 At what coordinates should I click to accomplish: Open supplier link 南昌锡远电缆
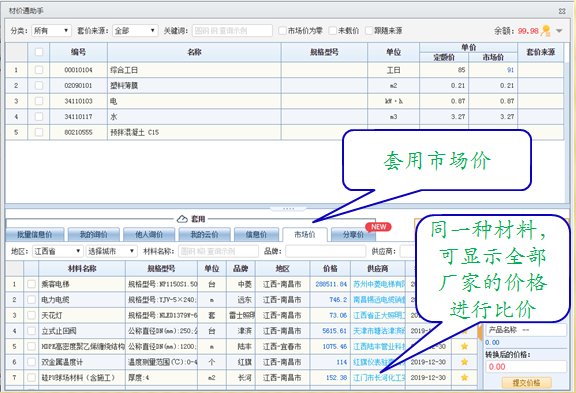point(379,300)
